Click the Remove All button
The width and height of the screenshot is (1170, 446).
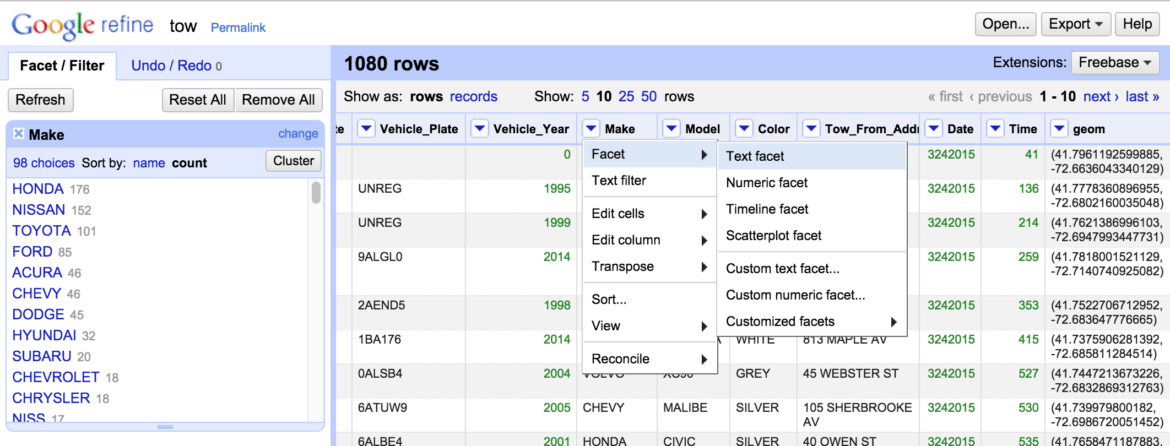click(278, 100)
